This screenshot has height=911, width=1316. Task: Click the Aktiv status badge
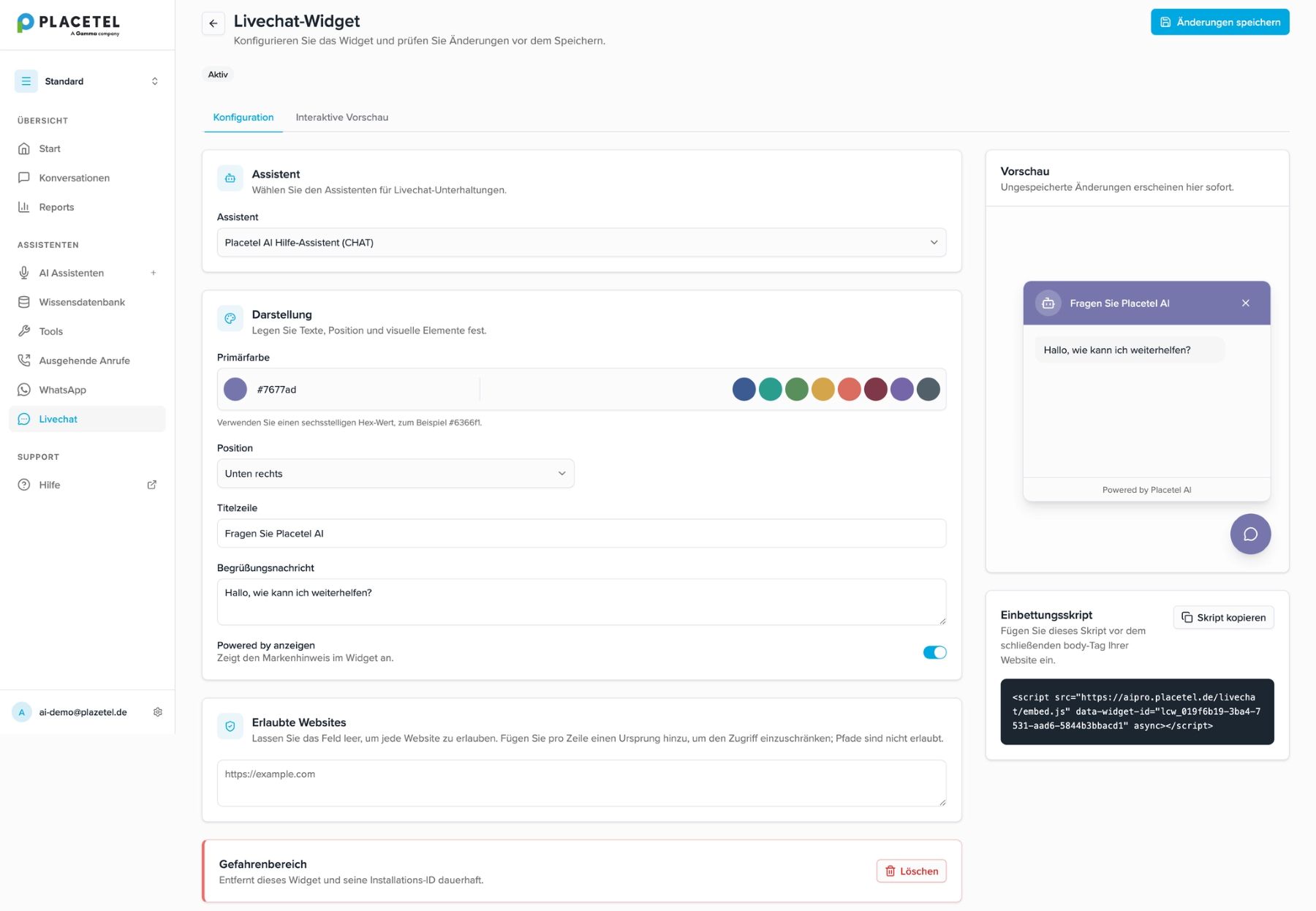(218, 75)
